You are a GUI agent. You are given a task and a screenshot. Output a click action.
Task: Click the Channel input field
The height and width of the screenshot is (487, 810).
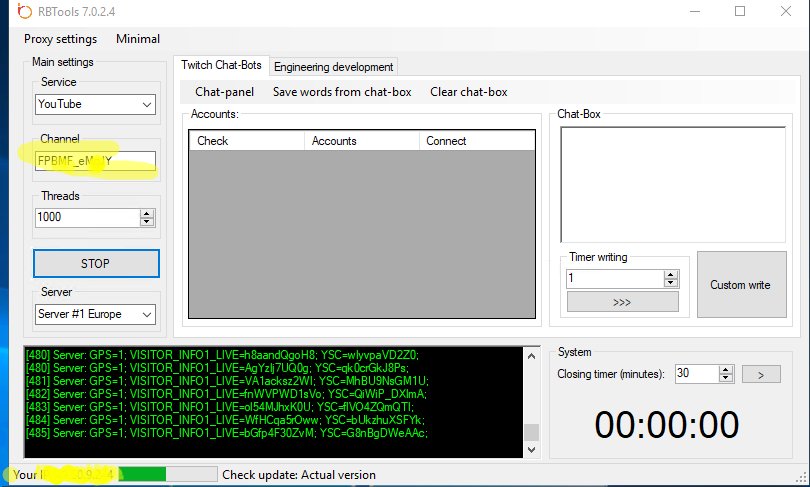pos(94,160)
